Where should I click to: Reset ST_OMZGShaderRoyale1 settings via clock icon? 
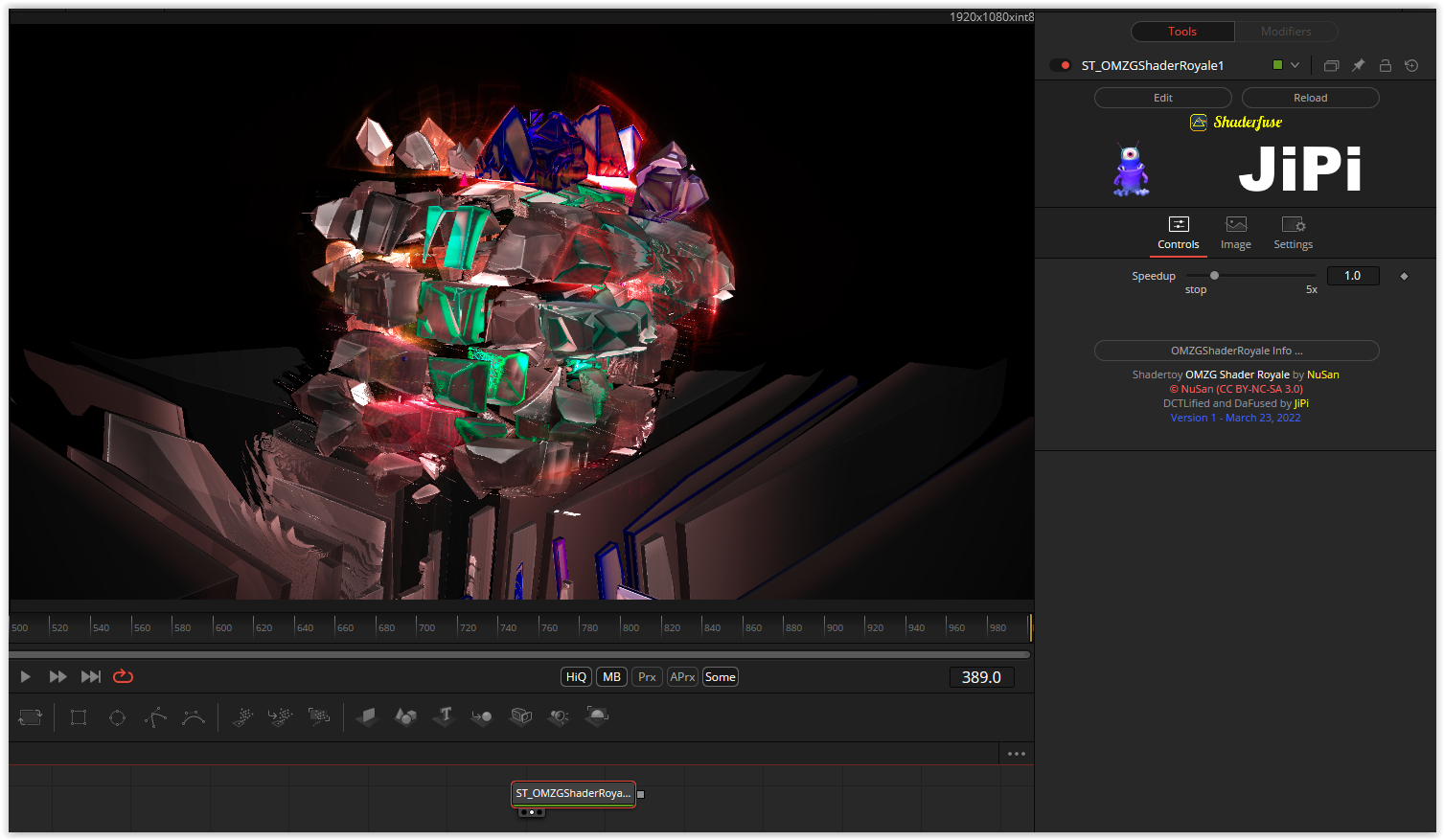(1411, 65)
